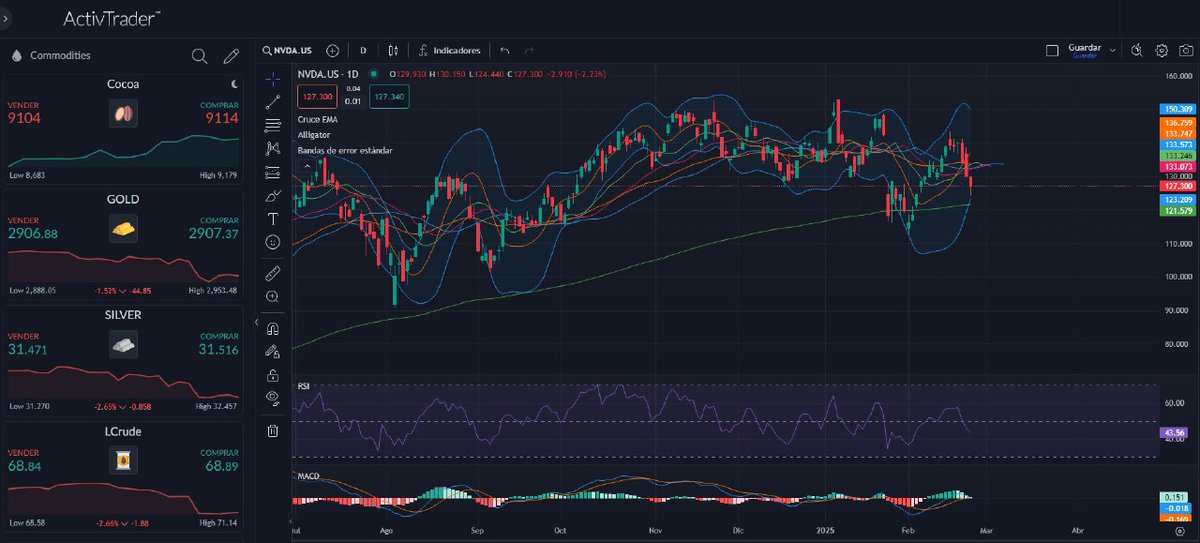Activate the zoom-in magnifier tool

point(272,296)
